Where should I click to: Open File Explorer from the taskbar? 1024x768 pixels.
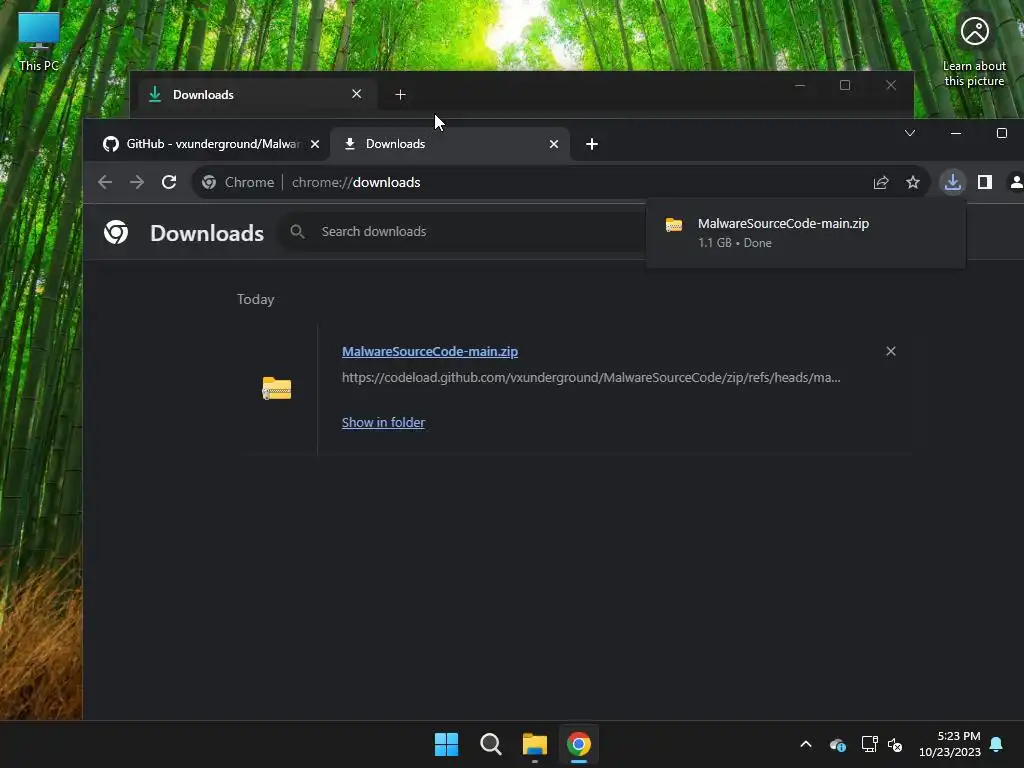point(535,744)
